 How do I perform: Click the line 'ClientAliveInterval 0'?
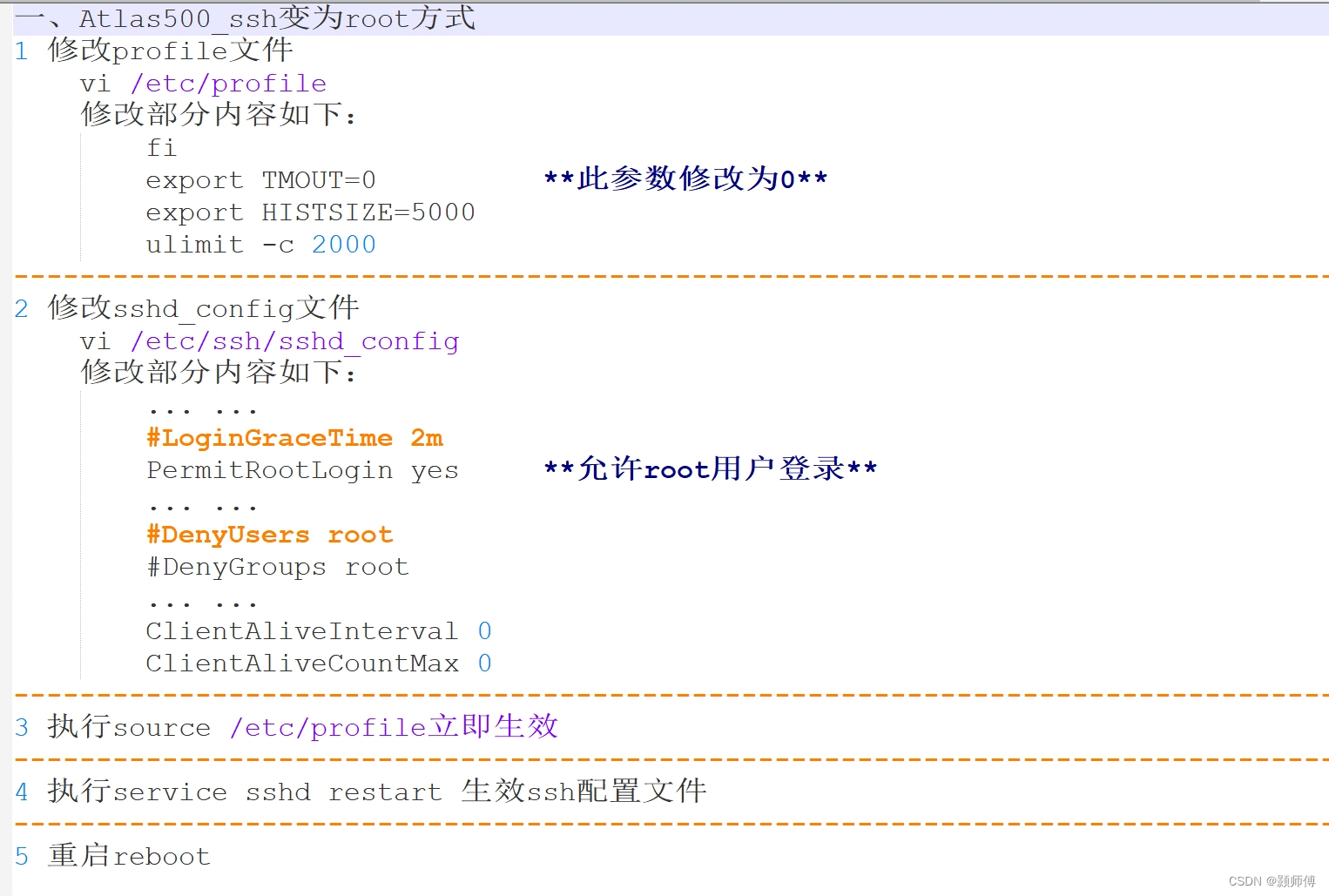coord(319,631)
